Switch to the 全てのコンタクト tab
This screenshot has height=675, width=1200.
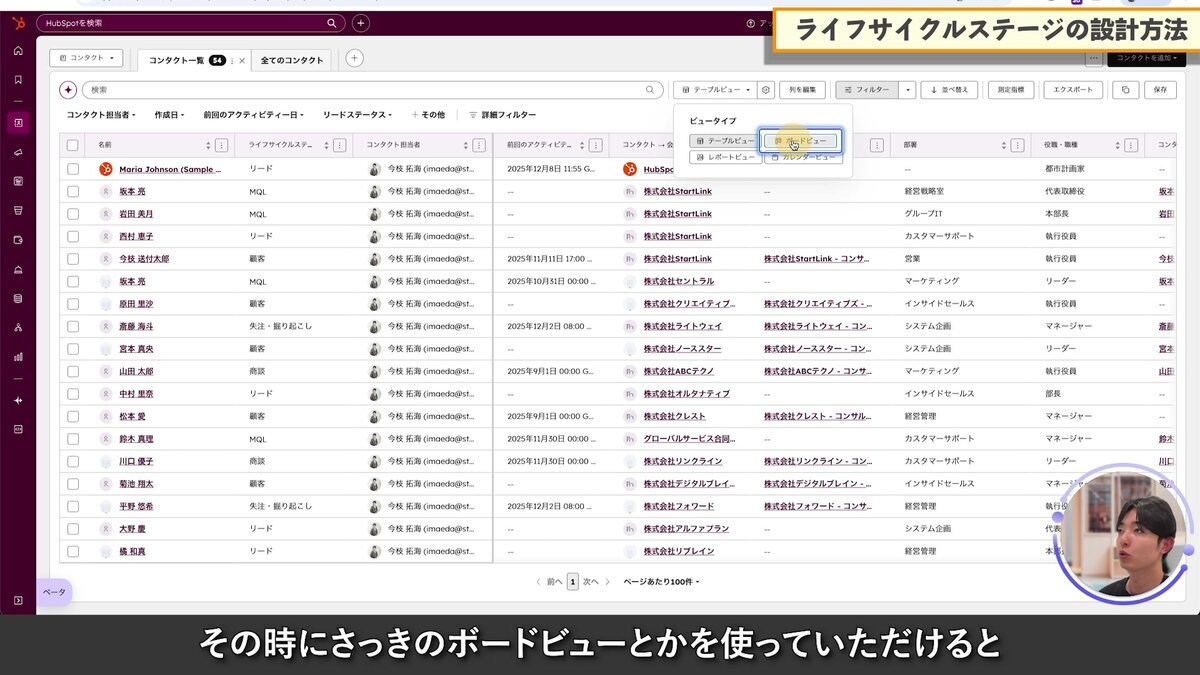(290, 59)
